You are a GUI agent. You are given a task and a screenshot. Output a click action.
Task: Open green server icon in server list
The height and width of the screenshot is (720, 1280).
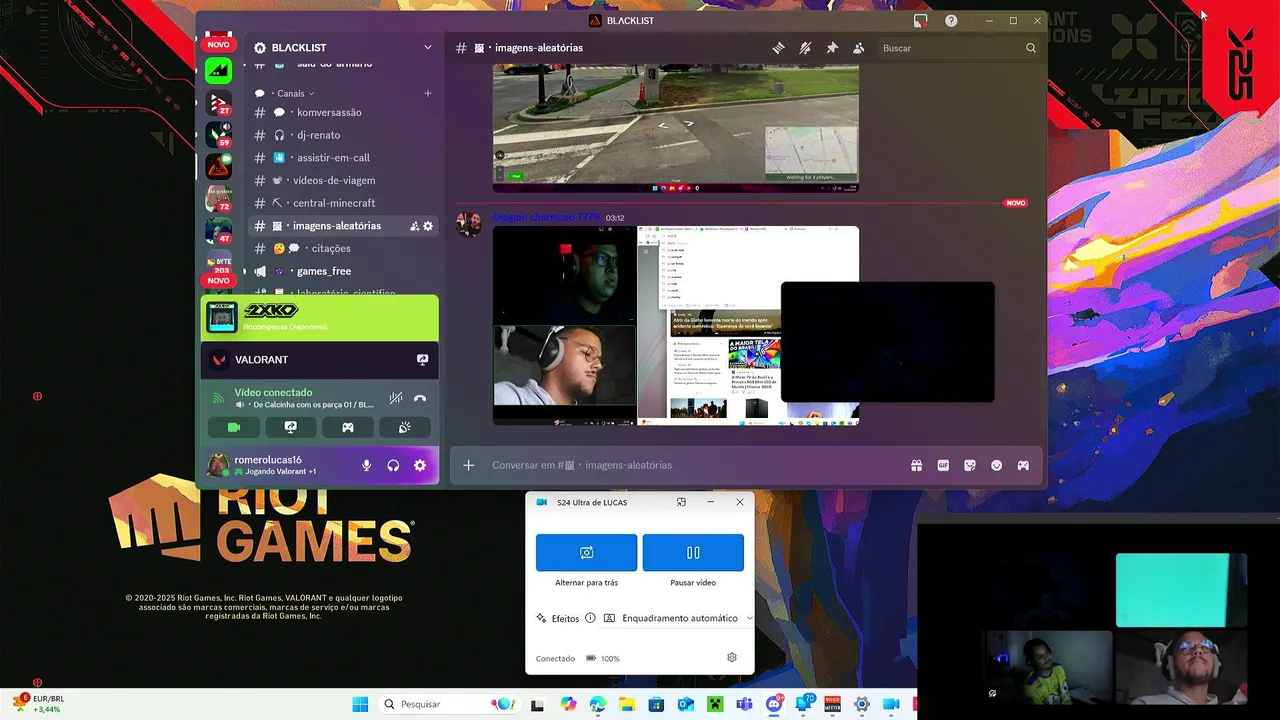(x=219, y=70)
